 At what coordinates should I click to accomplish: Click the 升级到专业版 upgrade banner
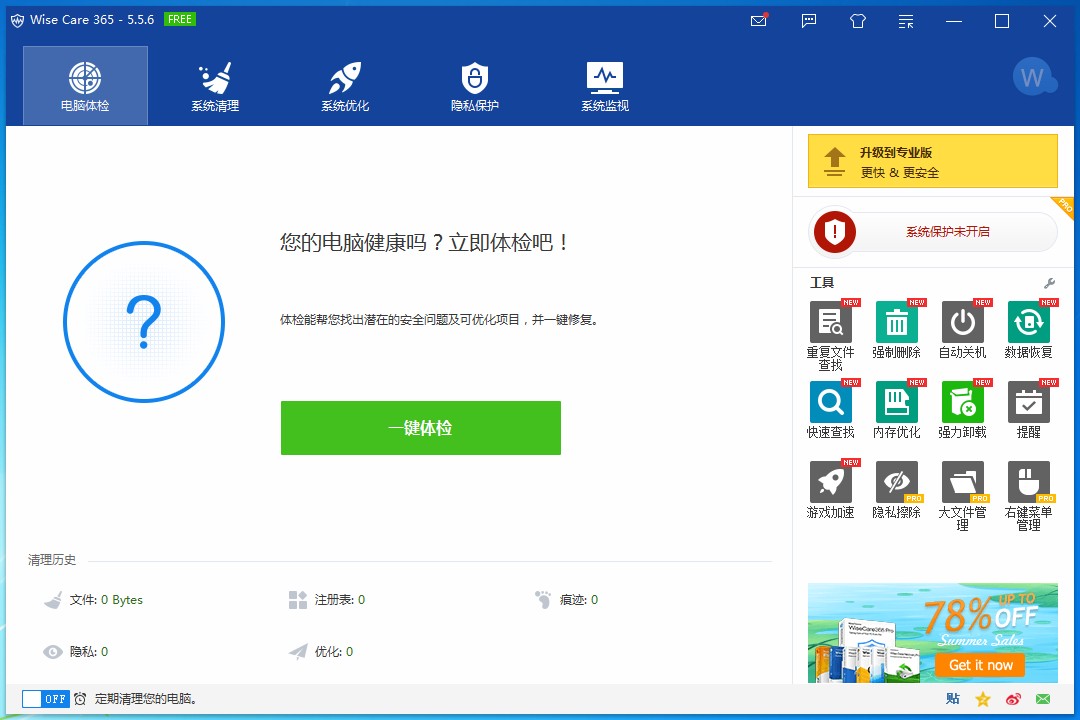pos(933,161)
